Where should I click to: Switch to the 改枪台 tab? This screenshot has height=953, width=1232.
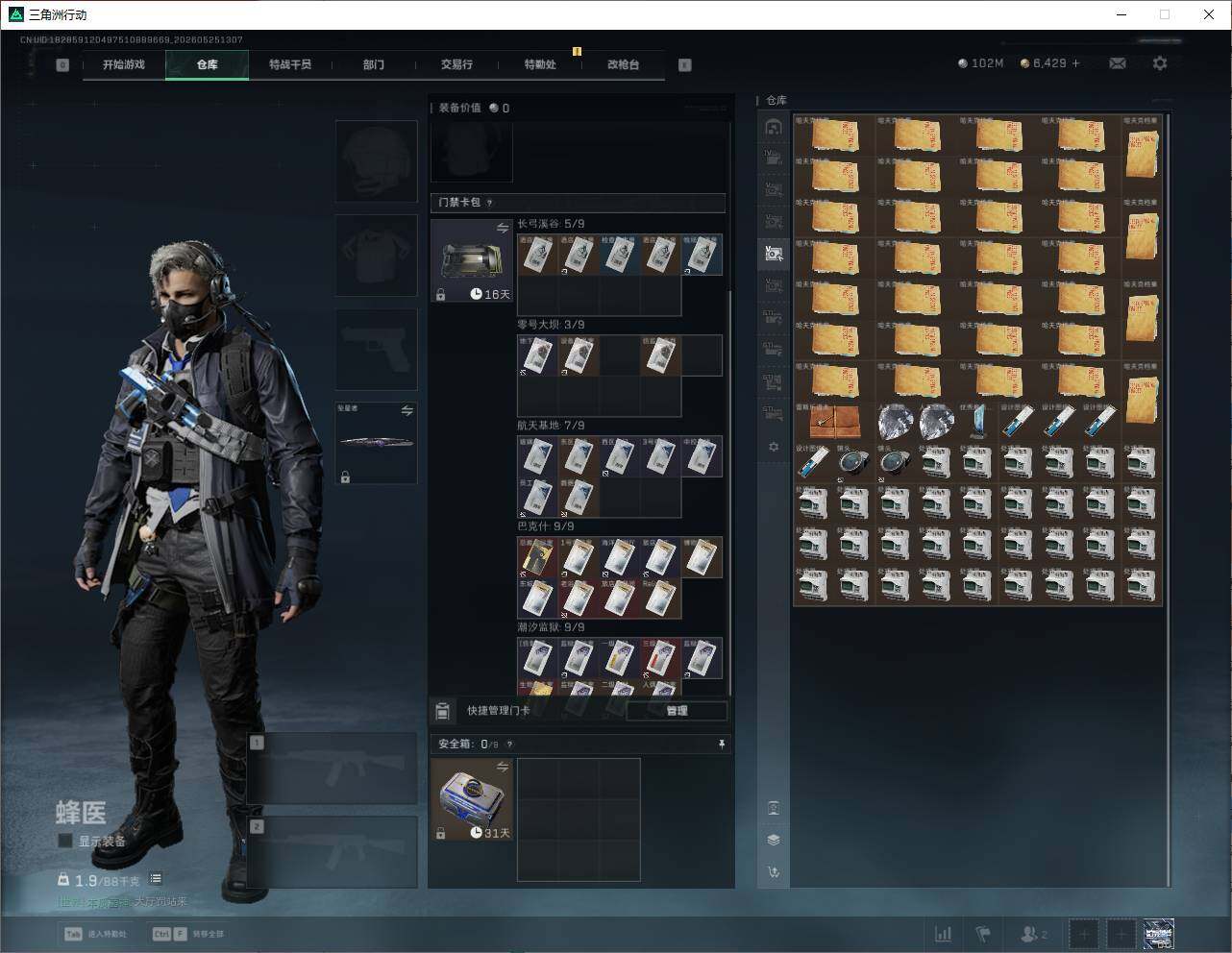point(623,64)
